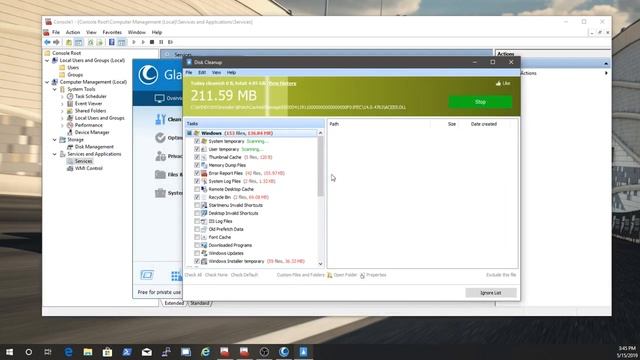Open Microsoft Store from the taskbar
640x360 pixels.
click(107, 352)
